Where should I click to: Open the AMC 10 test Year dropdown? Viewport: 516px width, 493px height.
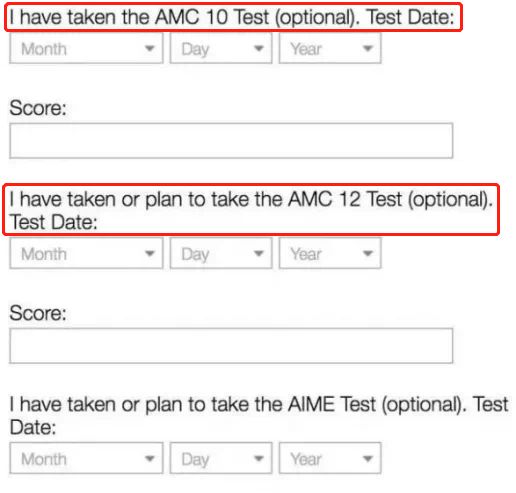pos(330,48)
